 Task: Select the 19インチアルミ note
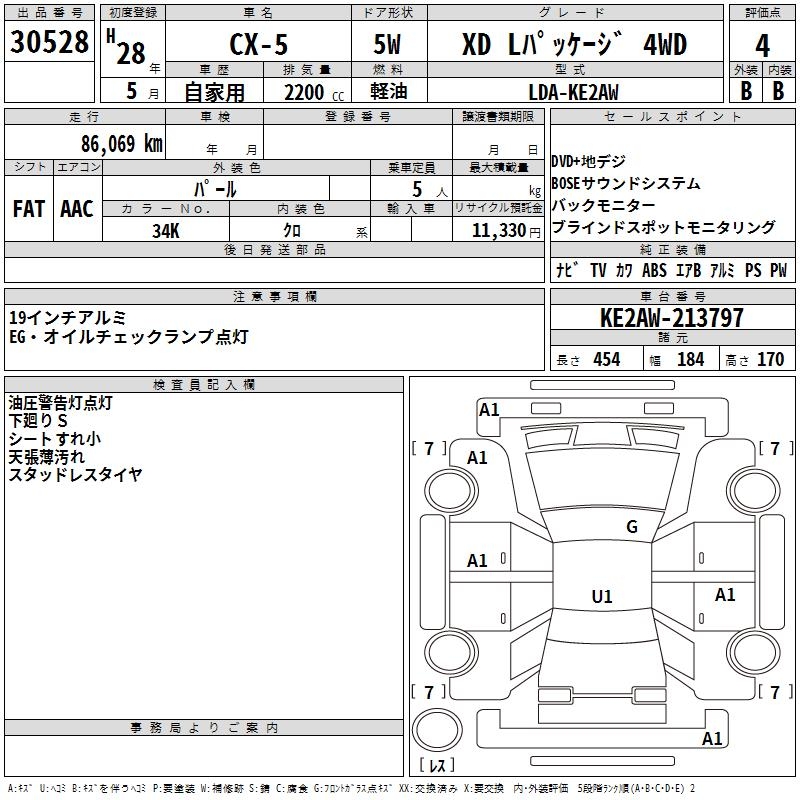coord(67,318)
